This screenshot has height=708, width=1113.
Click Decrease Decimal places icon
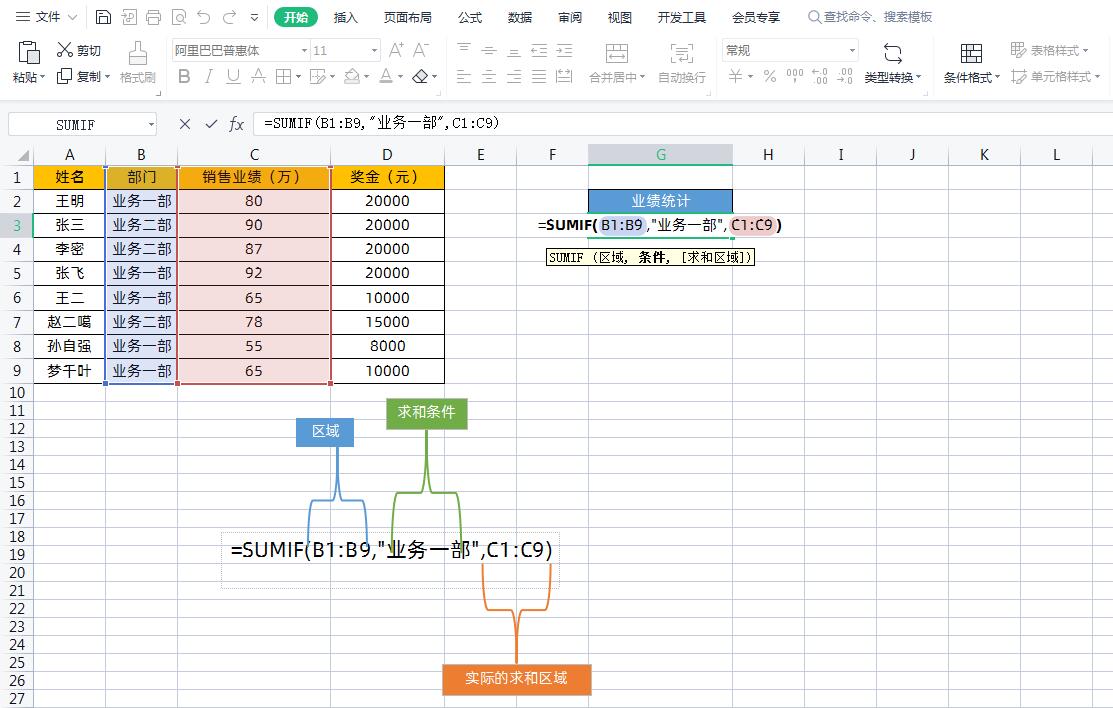click(845, 76)
